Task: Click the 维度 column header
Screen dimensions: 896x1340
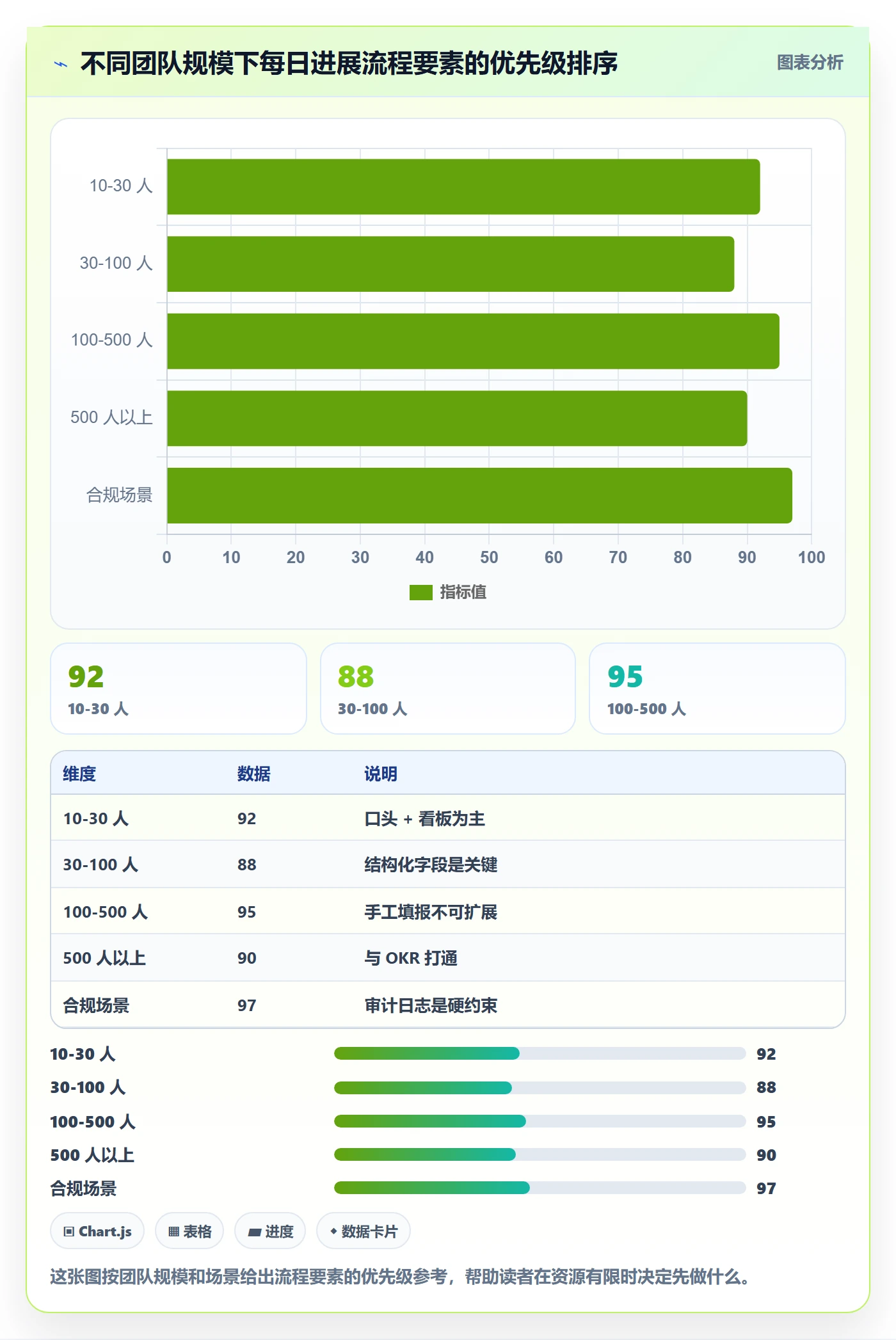Action: click(79, 774)
